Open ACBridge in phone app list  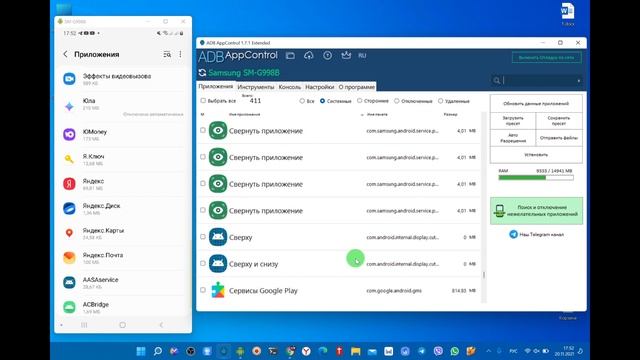click(x=123, y=307)
